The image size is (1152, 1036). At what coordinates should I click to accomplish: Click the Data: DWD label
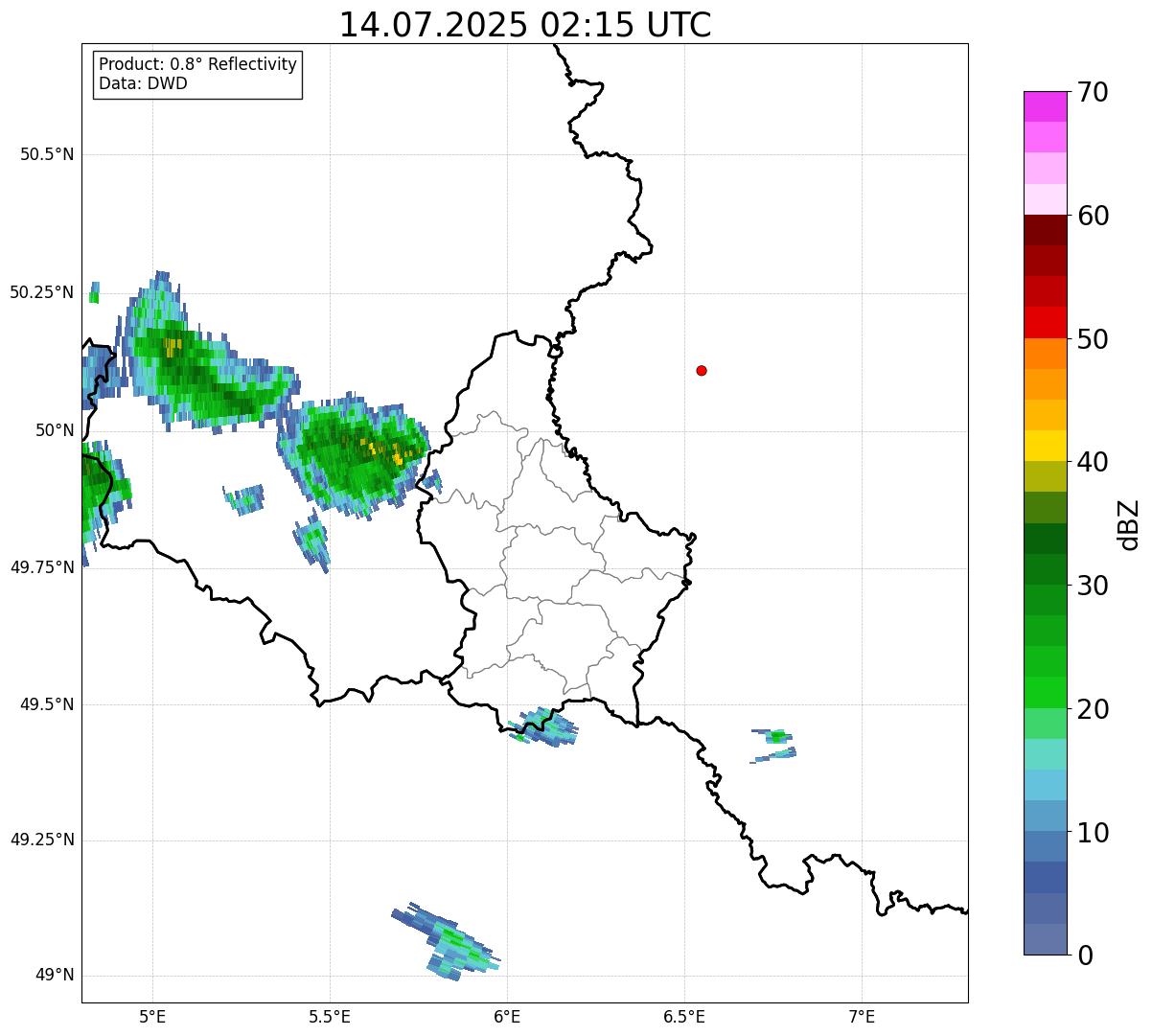coord(143,83)
